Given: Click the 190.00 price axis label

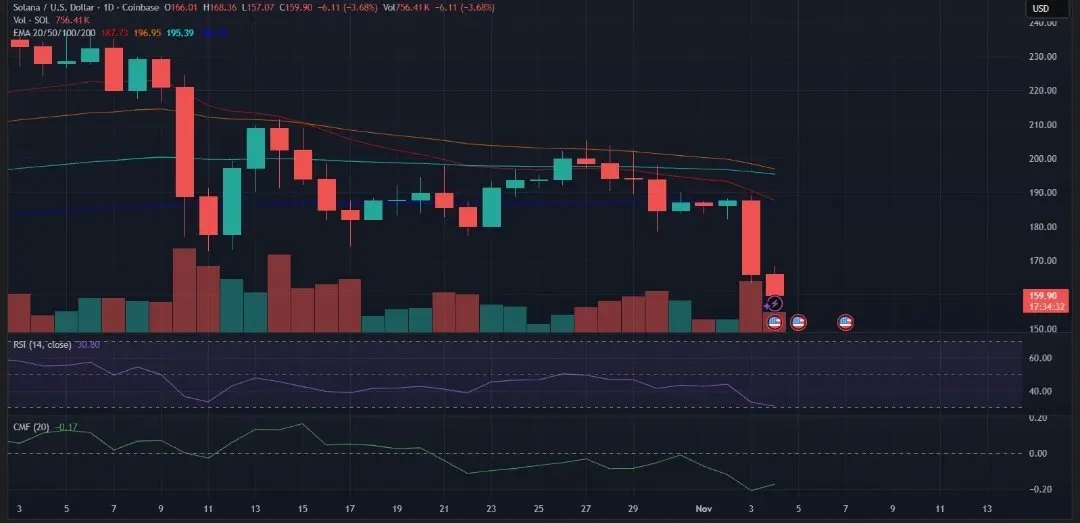Looking at the screenshot, I should click(x=1042, y=192).
